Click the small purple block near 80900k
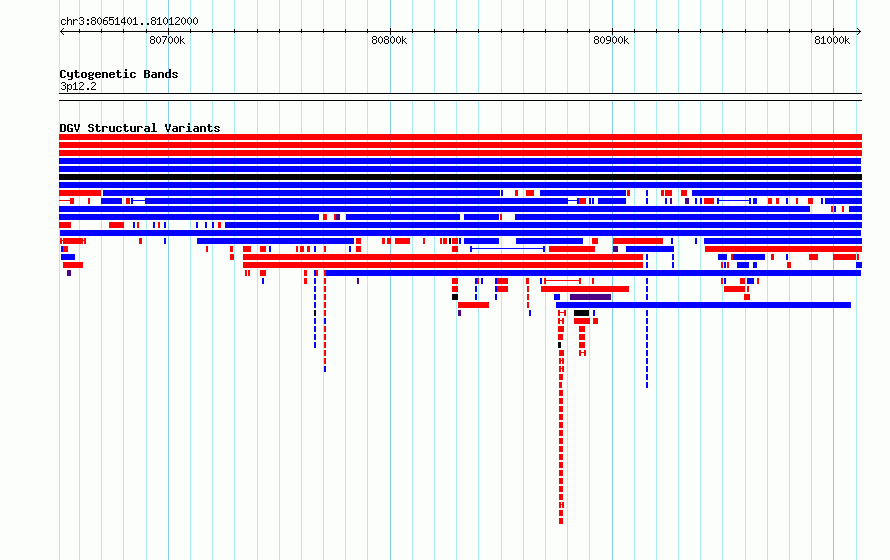Viewport: 890px width, 560px height. [615, 249]
